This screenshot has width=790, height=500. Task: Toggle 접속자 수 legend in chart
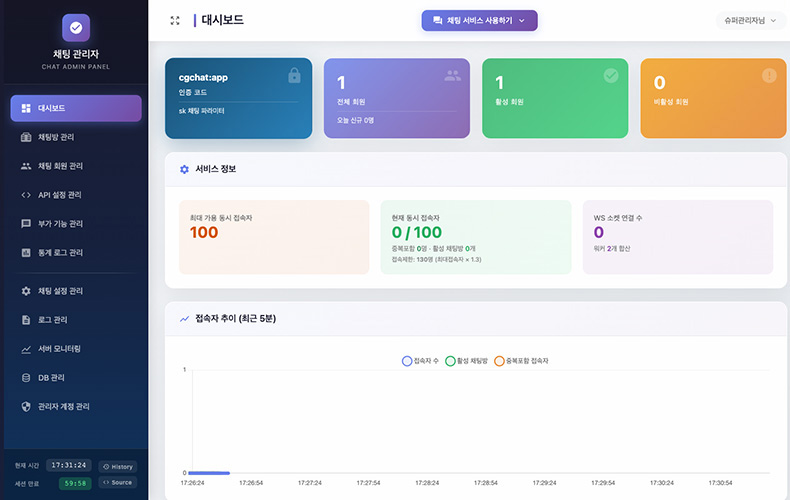[x=420, y=361]
